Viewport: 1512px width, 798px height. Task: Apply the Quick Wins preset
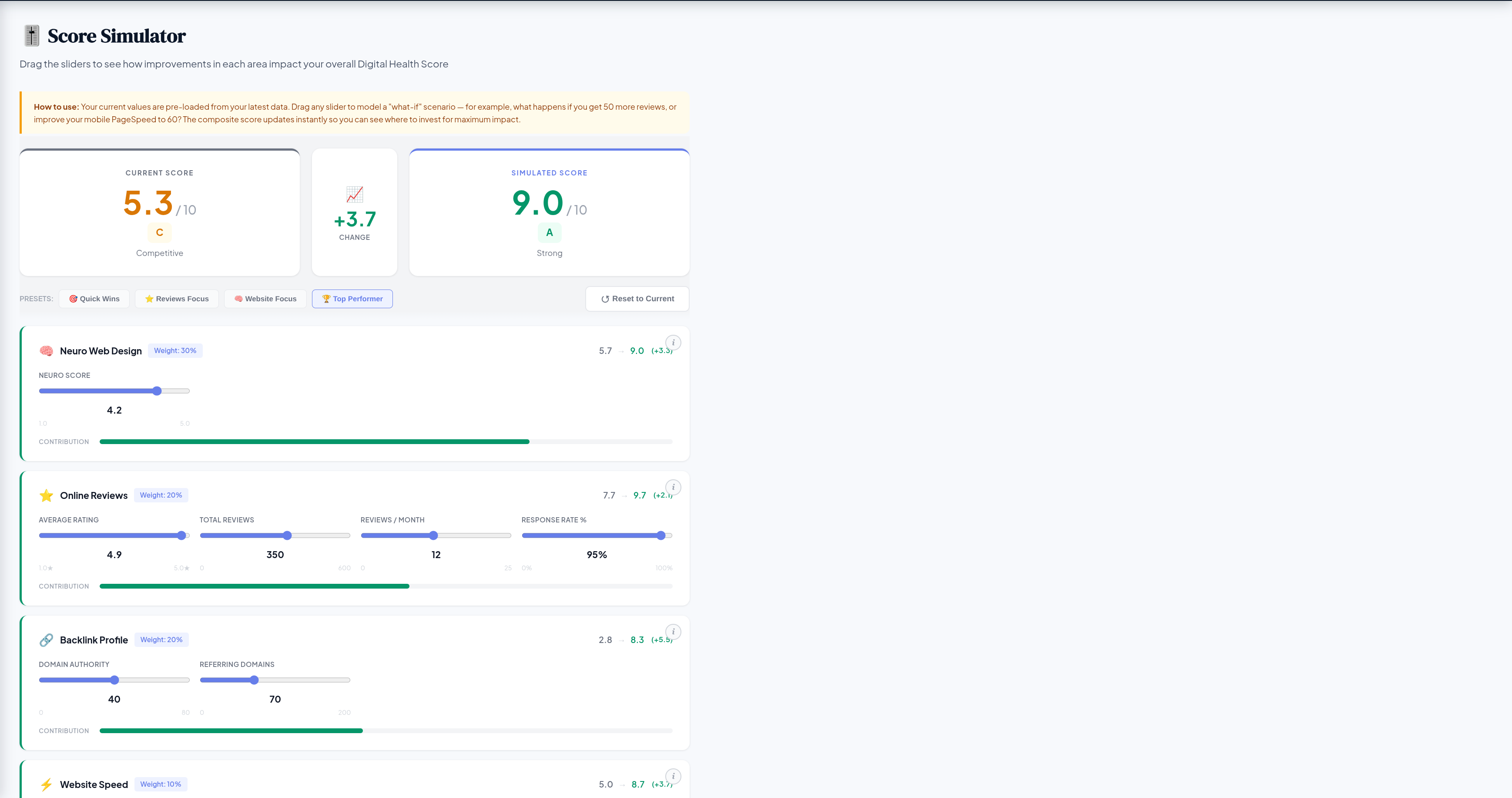94,299
